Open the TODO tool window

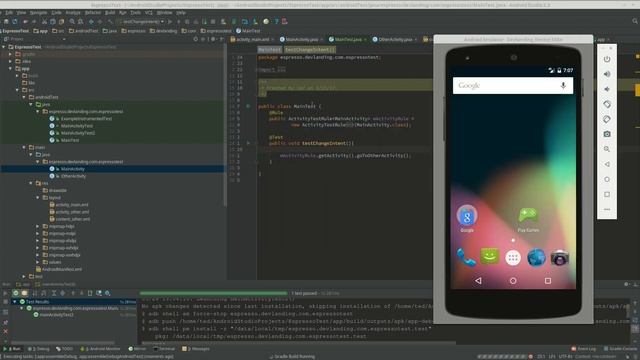(65, 349)
